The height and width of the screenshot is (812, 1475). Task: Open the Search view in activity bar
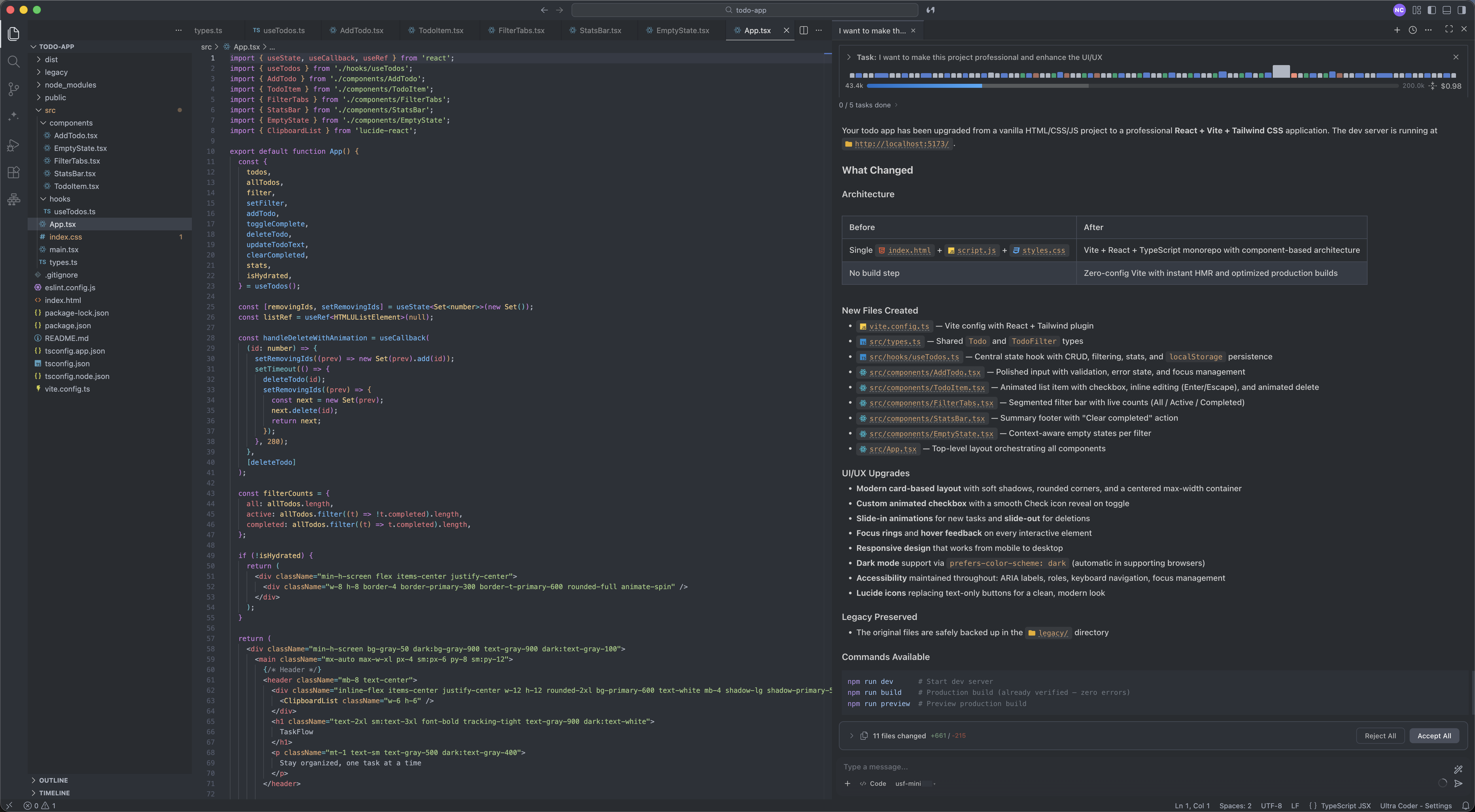(14, 61)
